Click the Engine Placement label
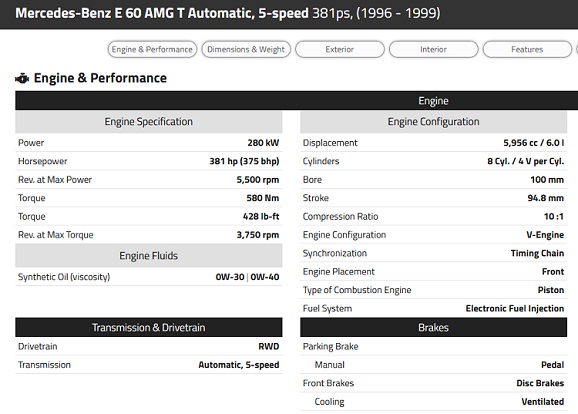Screen dimensions: 578x414 tap(339, 272)
